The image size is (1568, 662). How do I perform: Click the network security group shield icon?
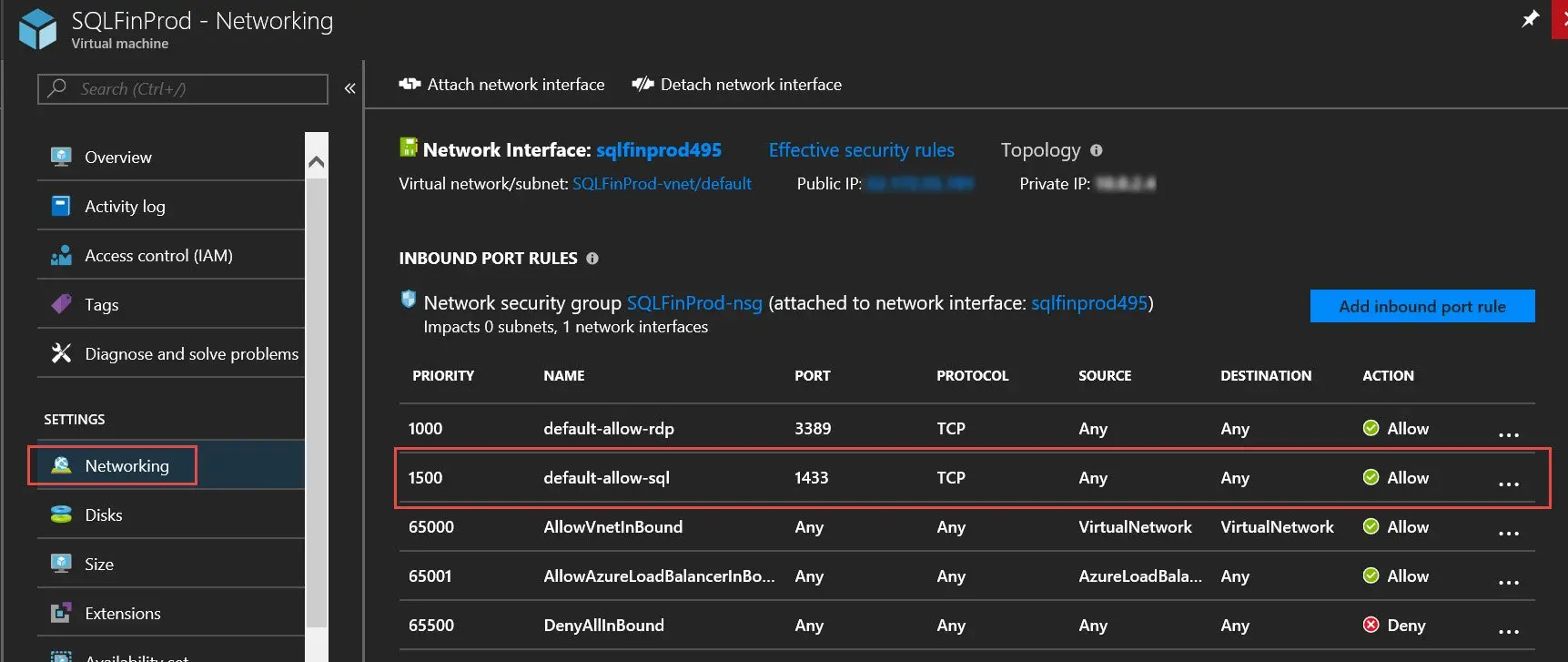coord(409,299)
